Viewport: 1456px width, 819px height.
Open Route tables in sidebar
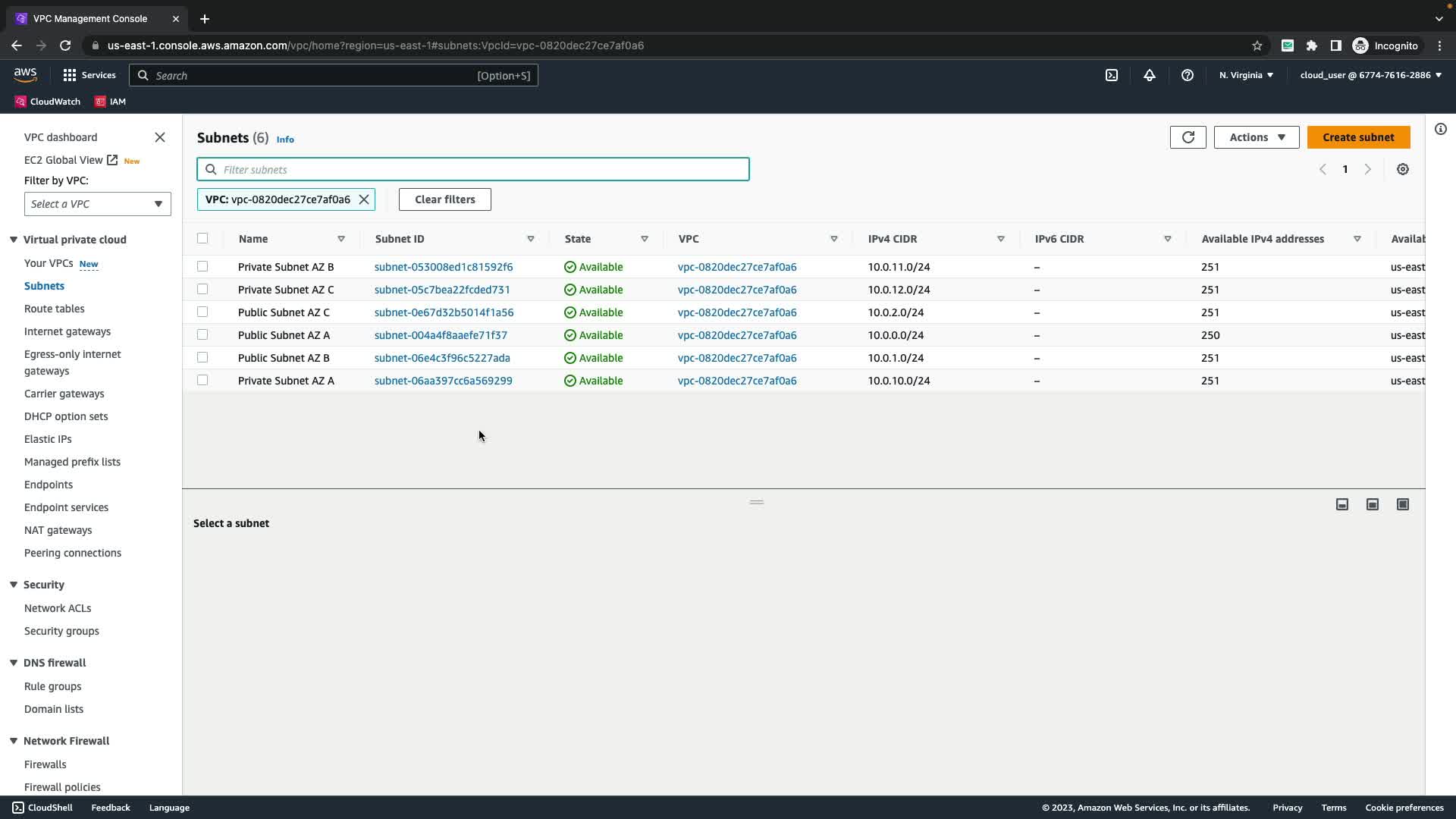(54, 309)
